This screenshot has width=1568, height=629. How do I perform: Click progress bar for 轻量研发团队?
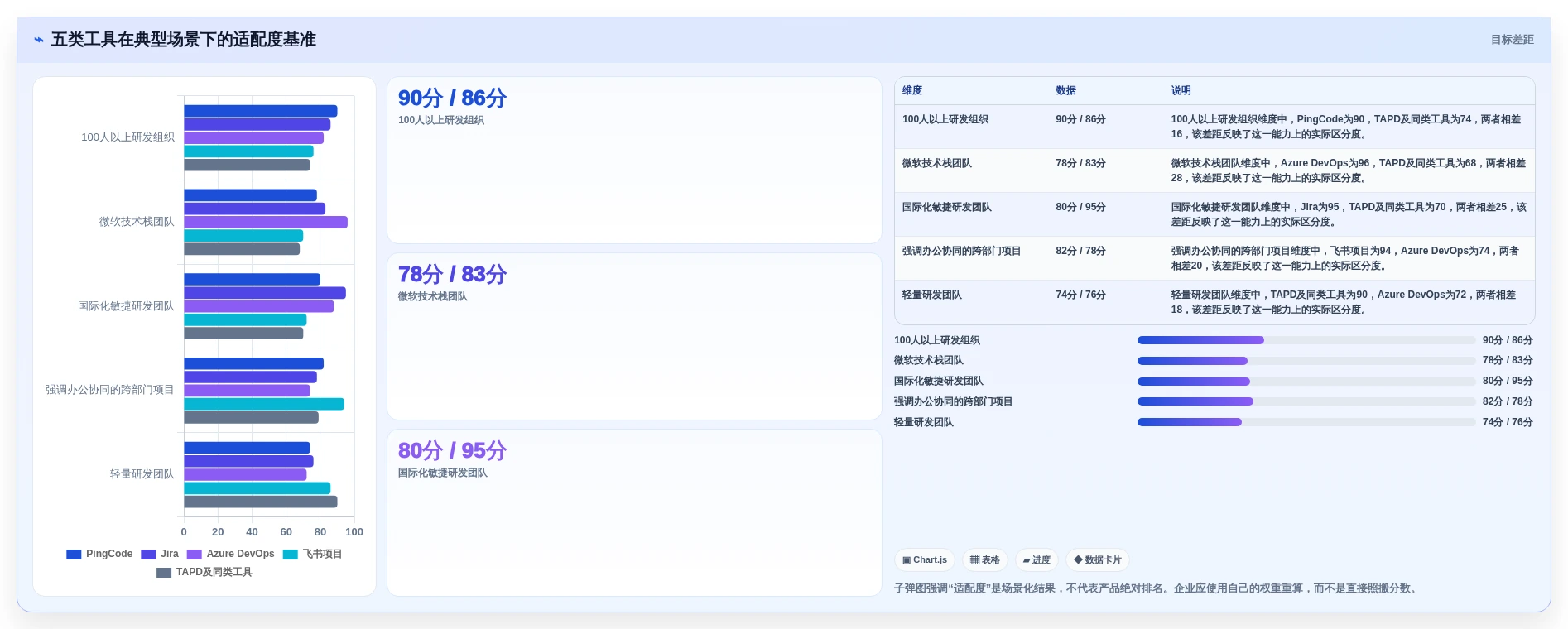1306,422
